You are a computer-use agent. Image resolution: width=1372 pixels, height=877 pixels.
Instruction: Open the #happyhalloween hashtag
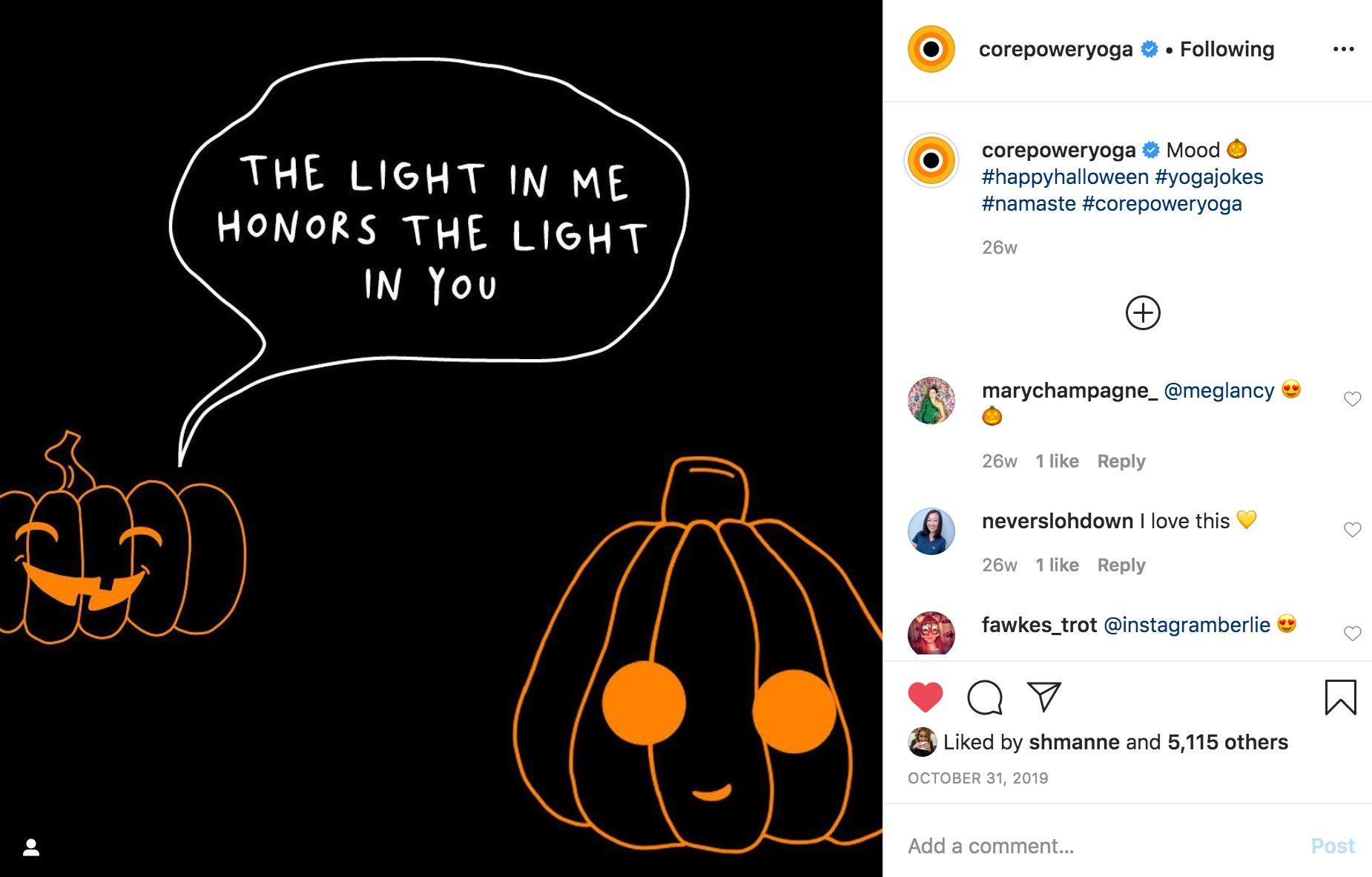[1065, 177]
